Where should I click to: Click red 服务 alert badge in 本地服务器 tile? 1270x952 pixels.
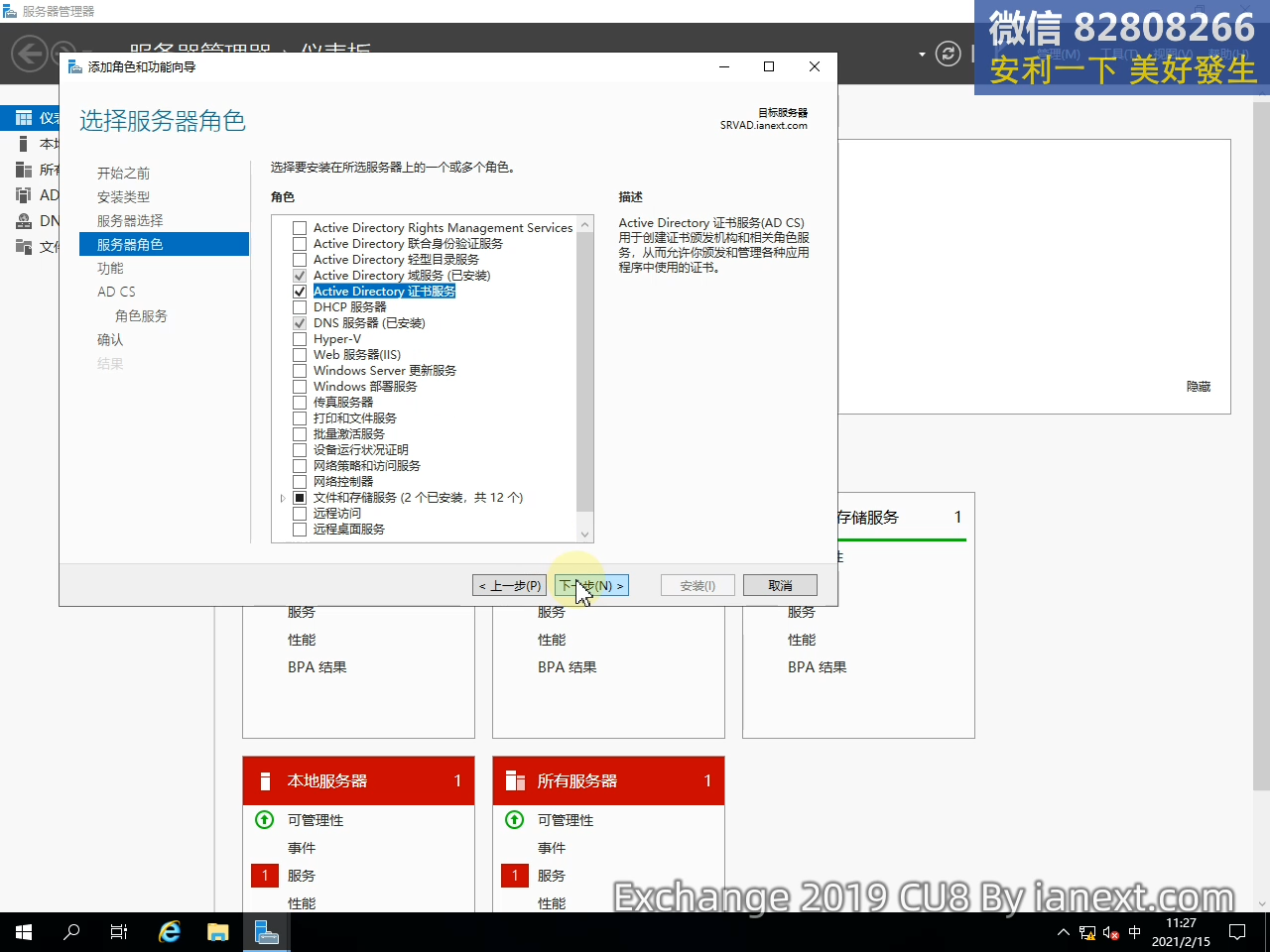pos(265,876)
